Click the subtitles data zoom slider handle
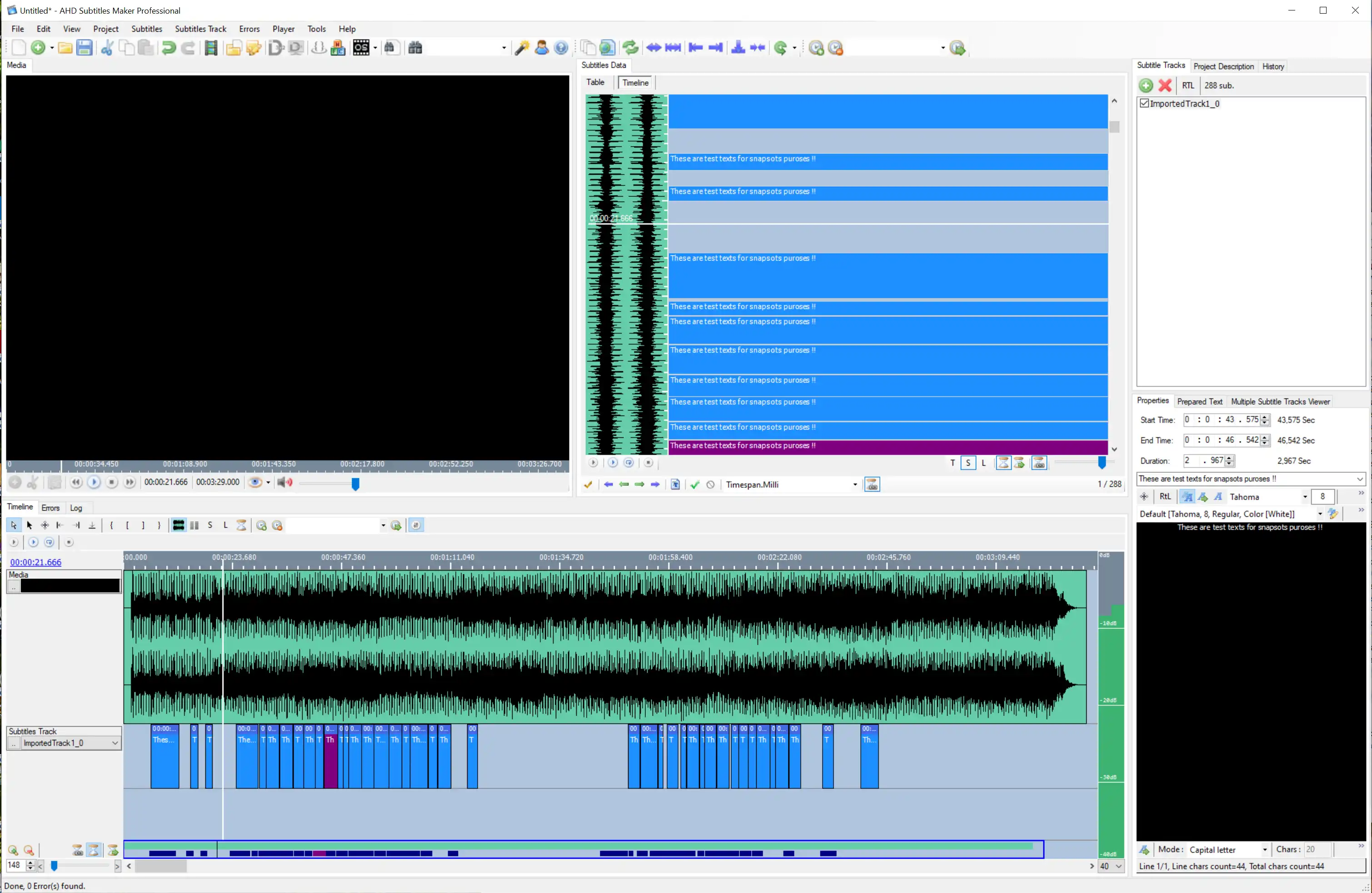 click(1102, 462)
